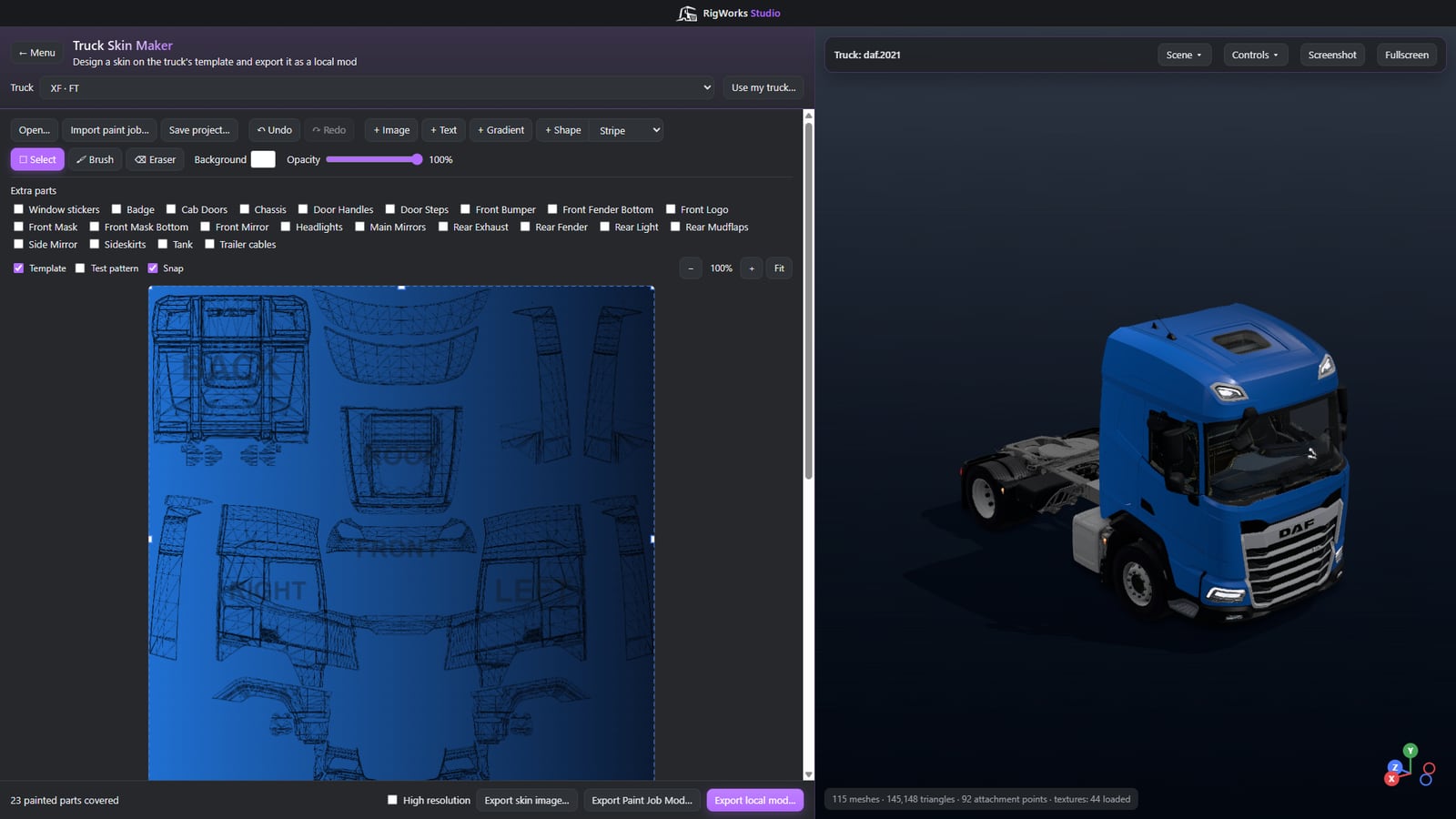Adjust the Opacity slider
This screenshot has height=819, width=1456.
[x=374, y=159]
